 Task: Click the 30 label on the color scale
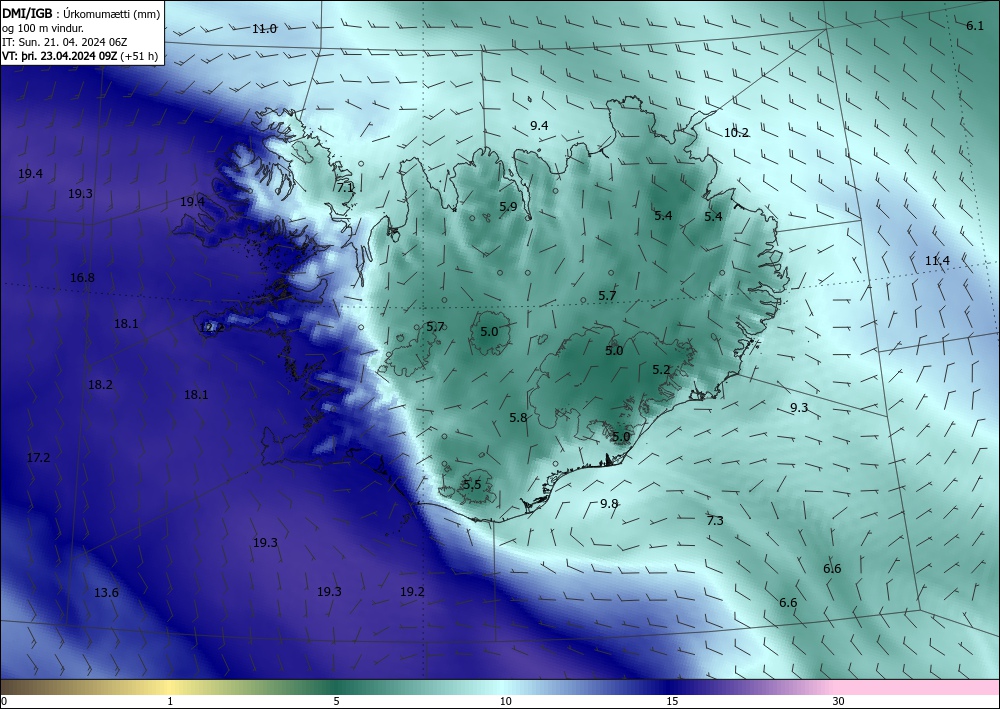pyautogui.click(x=839, y=701)
